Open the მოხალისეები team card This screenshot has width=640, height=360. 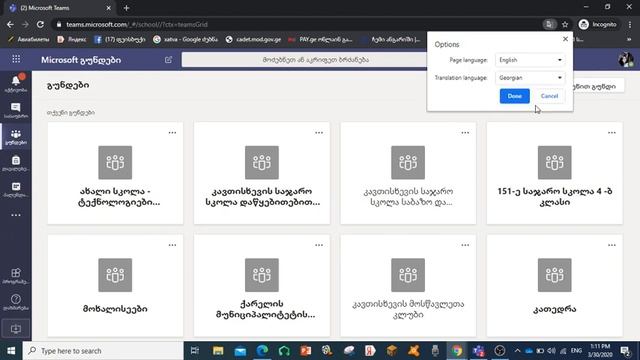point(115,286)
